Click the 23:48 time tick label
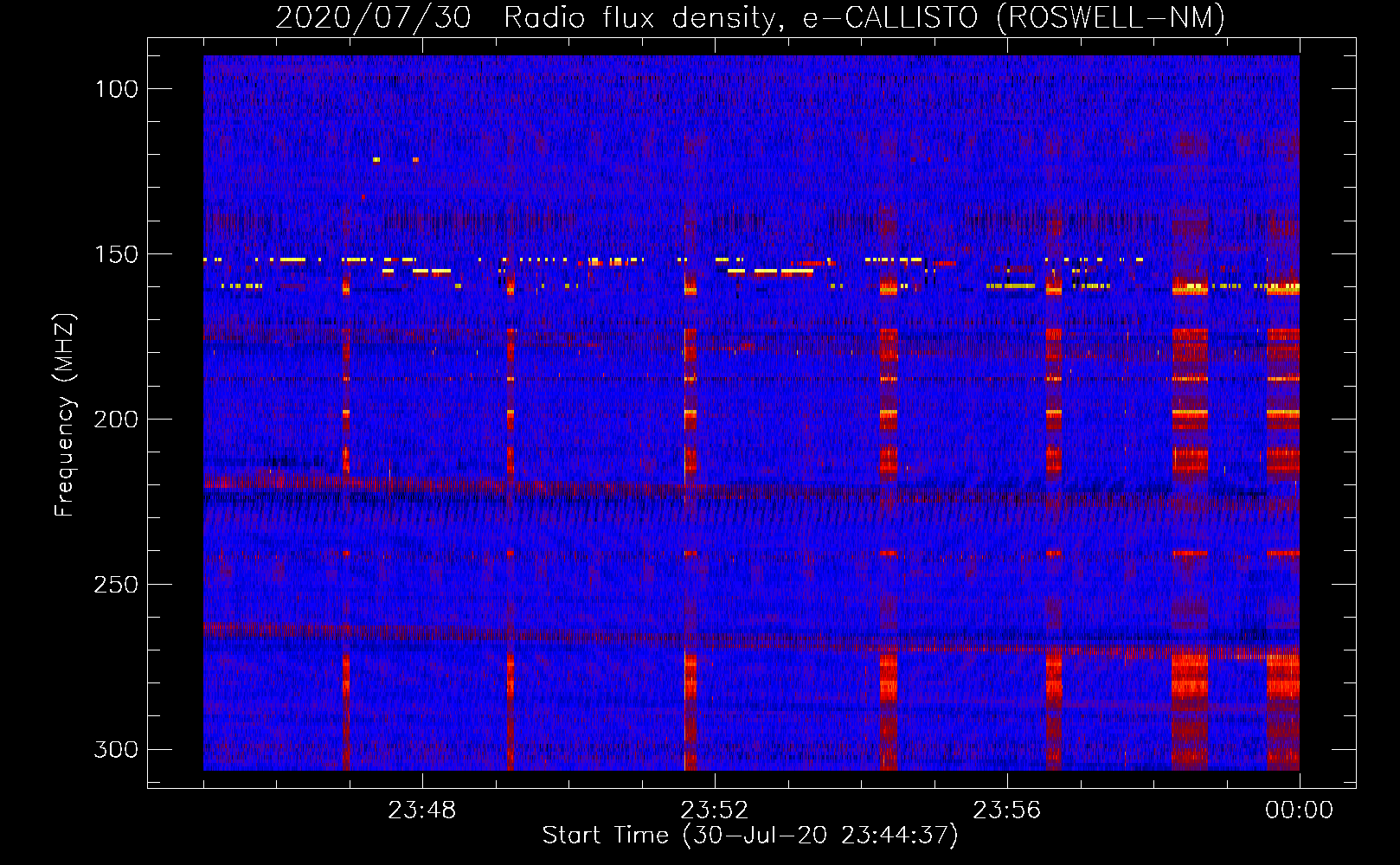The width and height of the screenshot is (1400, 865). 422,811
